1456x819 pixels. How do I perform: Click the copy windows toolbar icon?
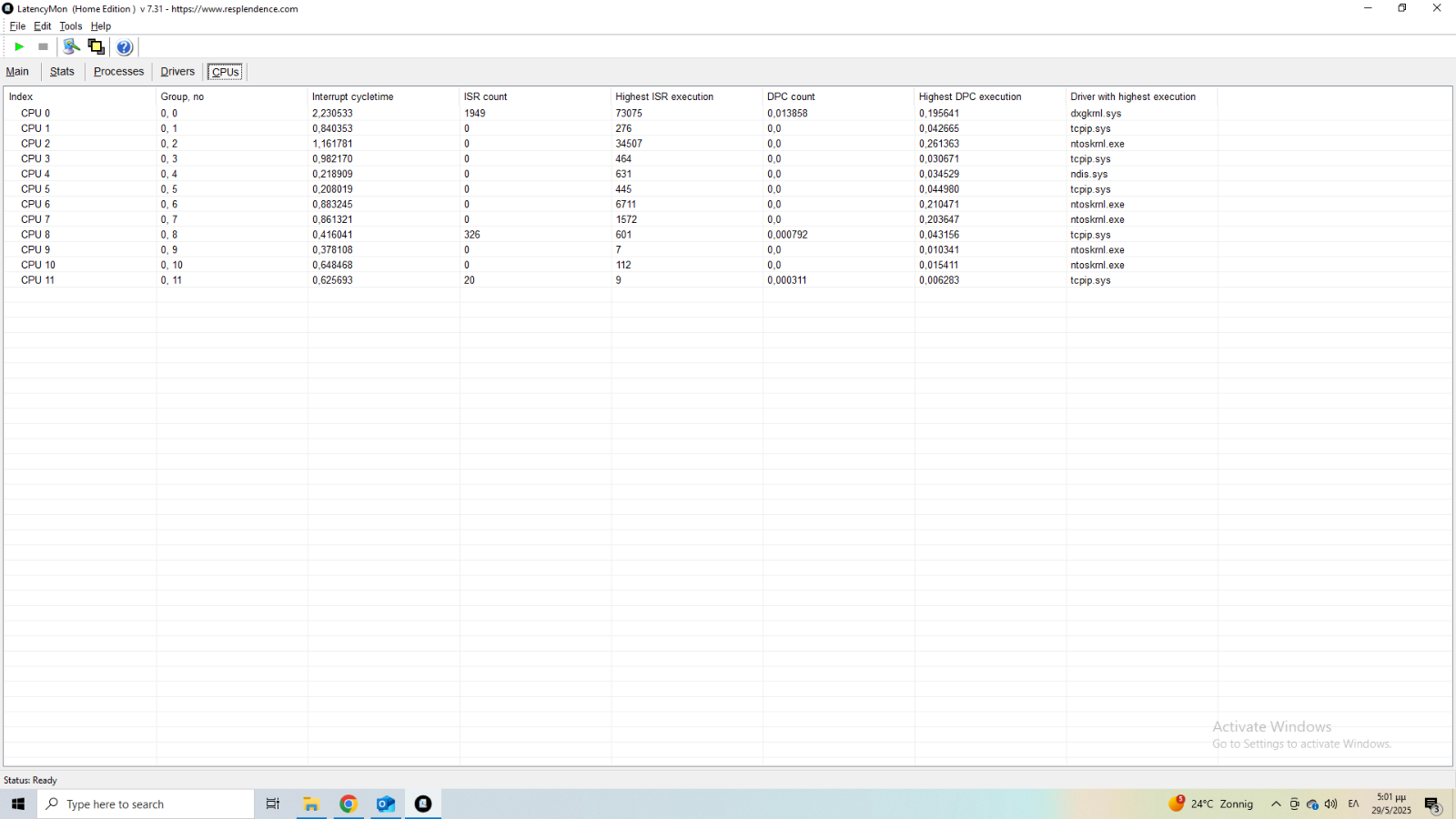coord(96,46)
